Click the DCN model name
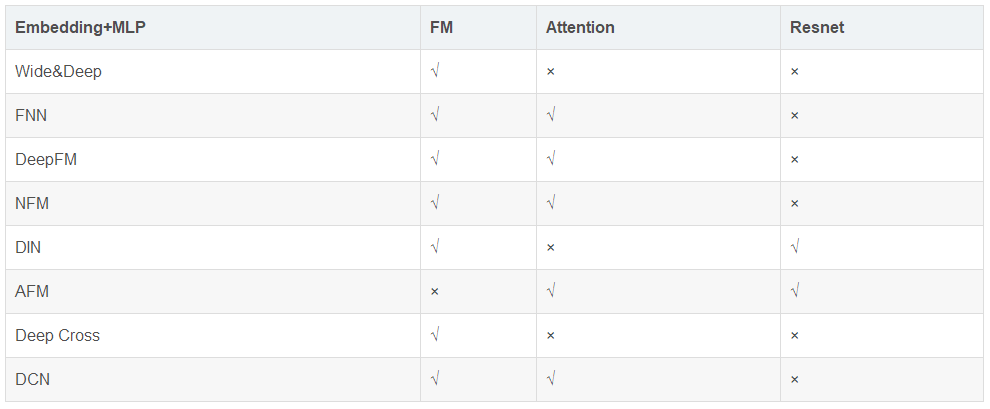Viewport: 990px width, 409px height. (32, 380)
